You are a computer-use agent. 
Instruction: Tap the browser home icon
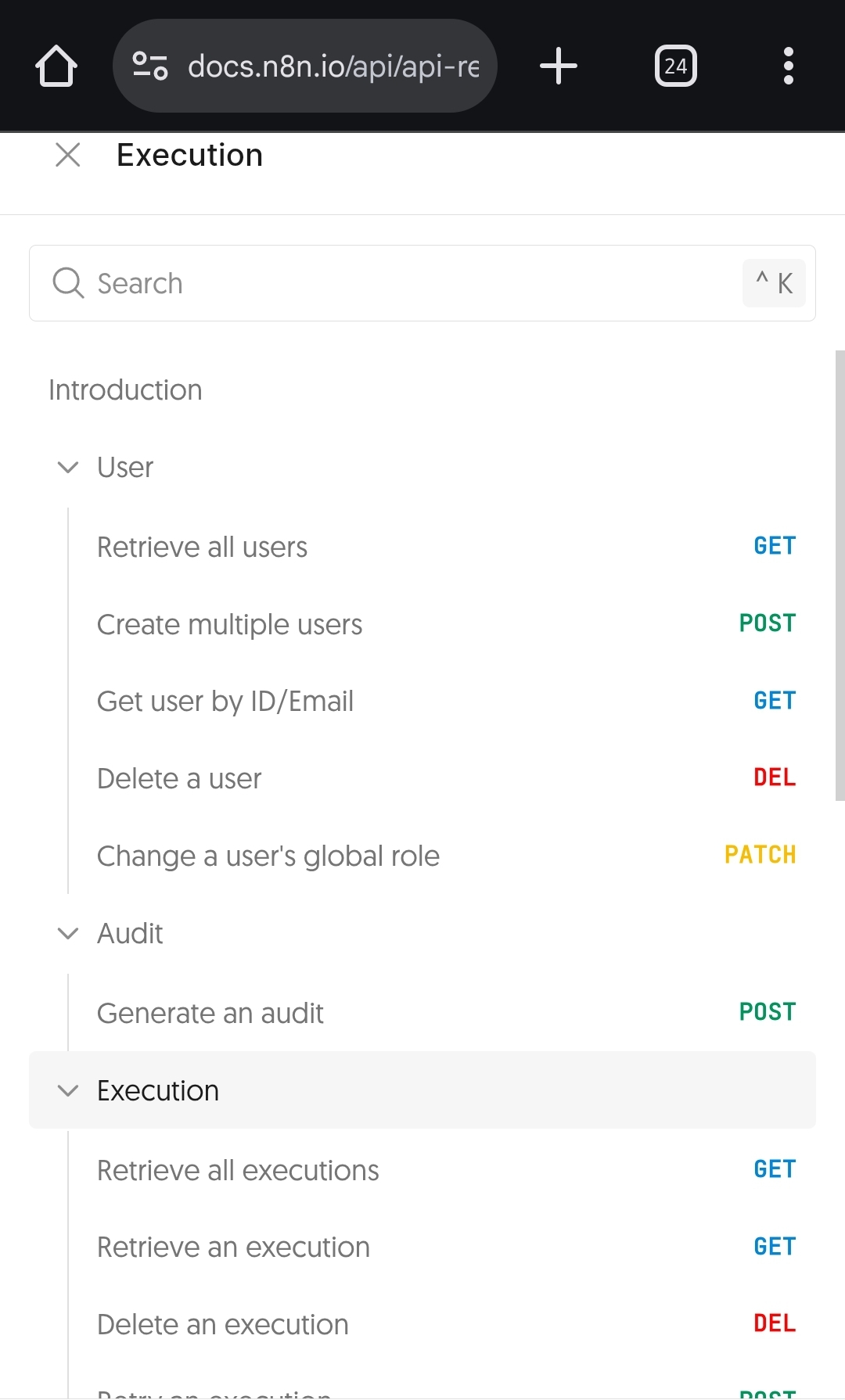click(x=56, y=66)
